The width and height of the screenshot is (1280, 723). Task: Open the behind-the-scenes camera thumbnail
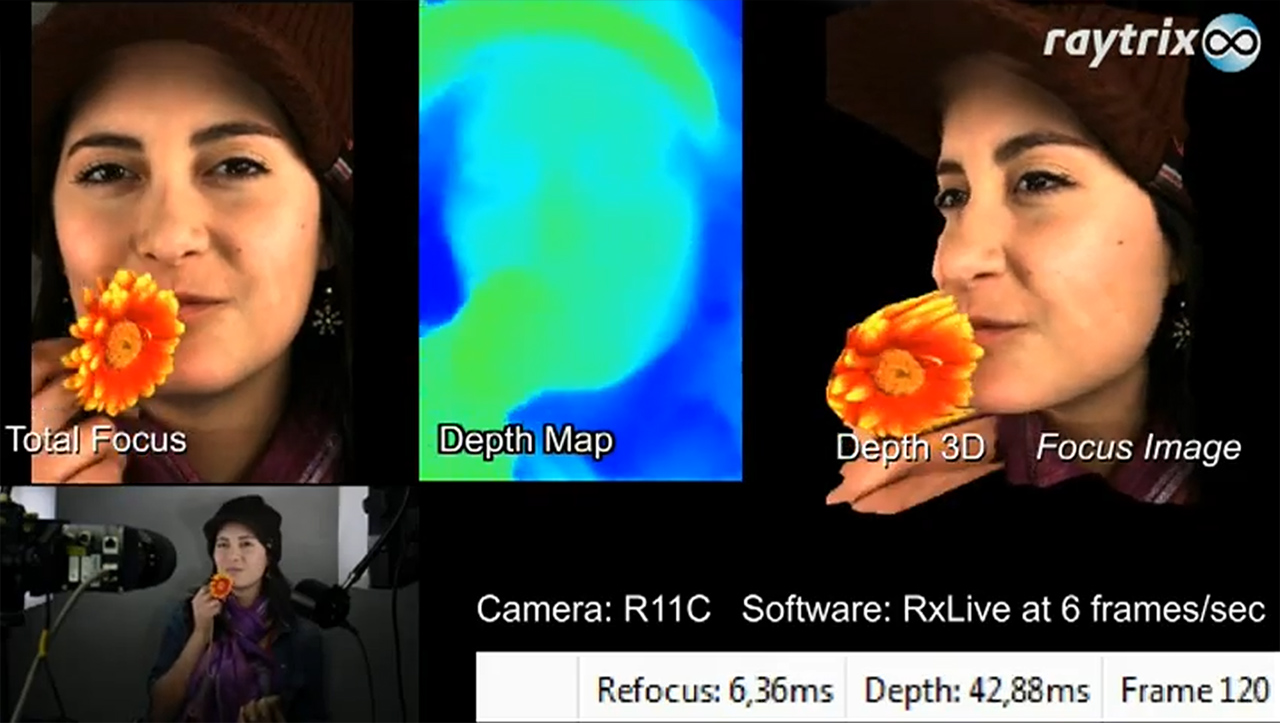208,604
